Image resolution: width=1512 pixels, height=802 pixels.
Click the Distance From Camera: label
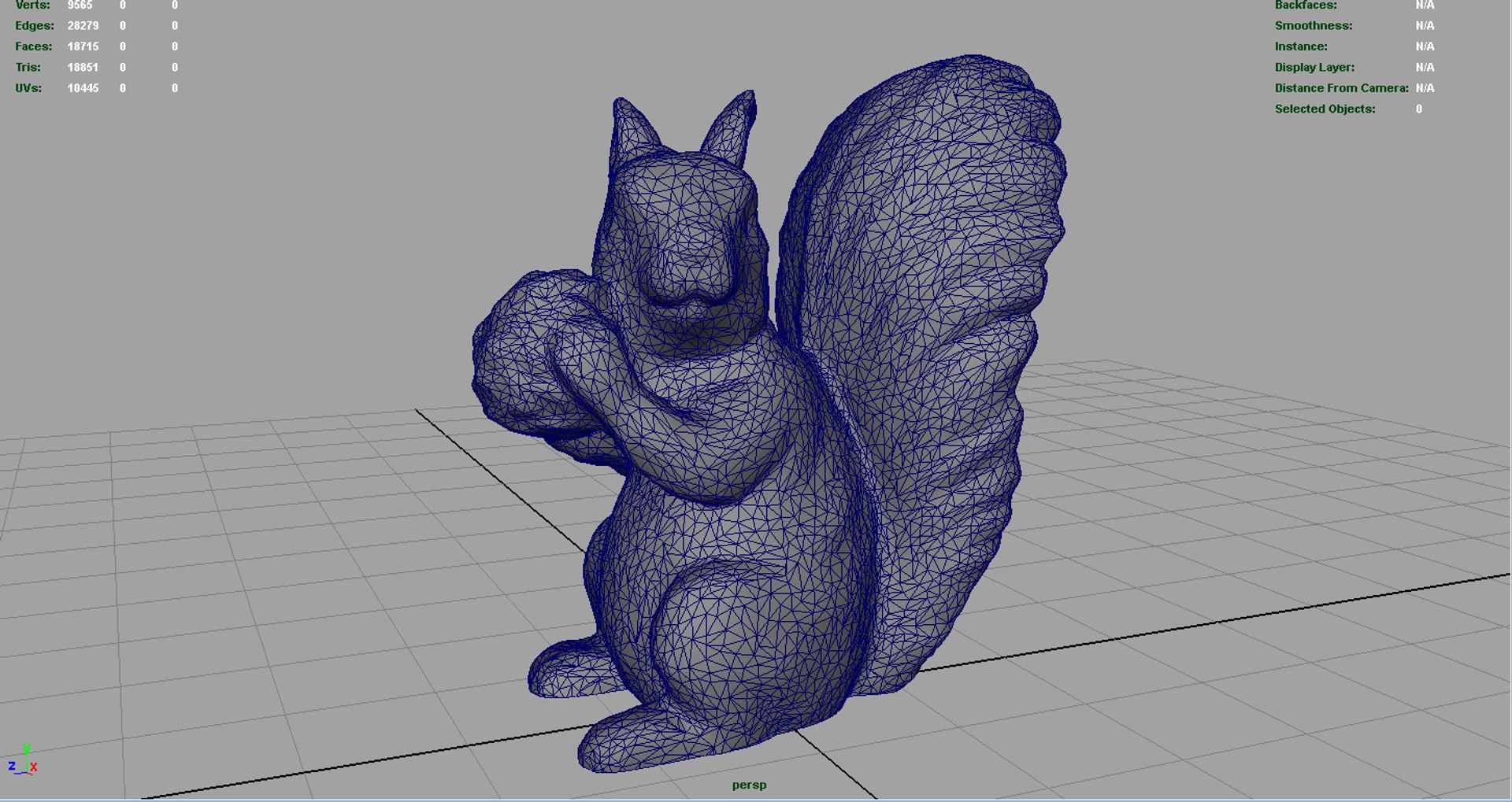(x=1341, y=88)
